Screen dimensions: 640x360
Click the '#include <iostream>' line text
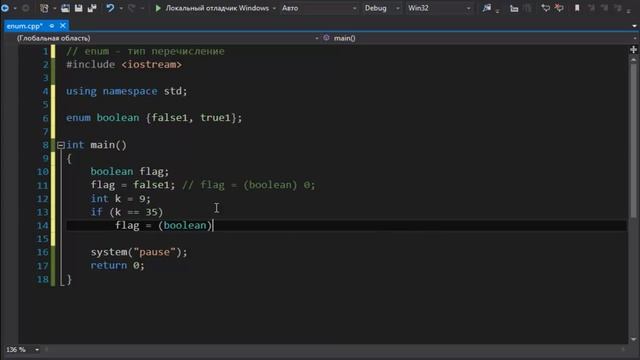click(x=124, y=64)
